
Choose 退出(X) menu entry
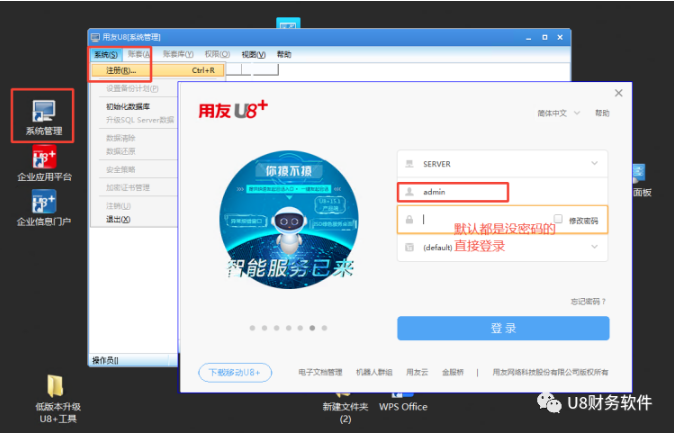118,220
